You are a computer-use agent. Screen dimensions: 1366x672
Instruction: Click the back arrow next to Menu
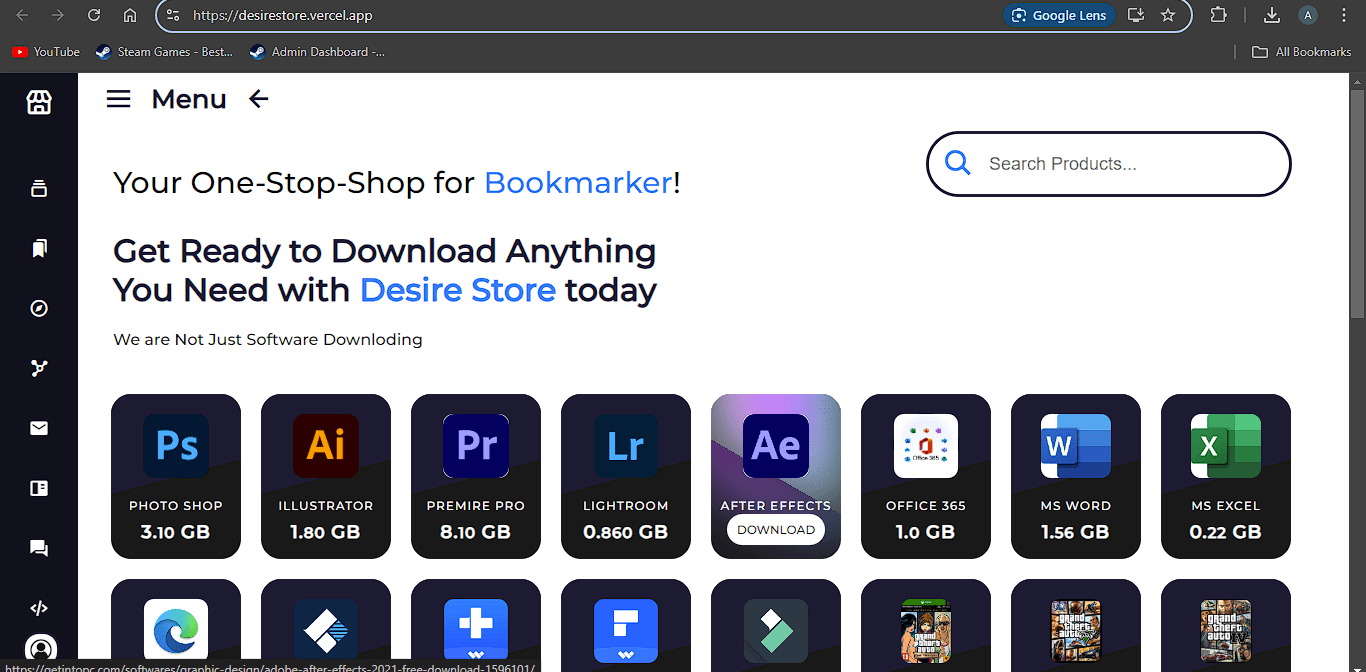pyautogui.click(x=259, y=98)
